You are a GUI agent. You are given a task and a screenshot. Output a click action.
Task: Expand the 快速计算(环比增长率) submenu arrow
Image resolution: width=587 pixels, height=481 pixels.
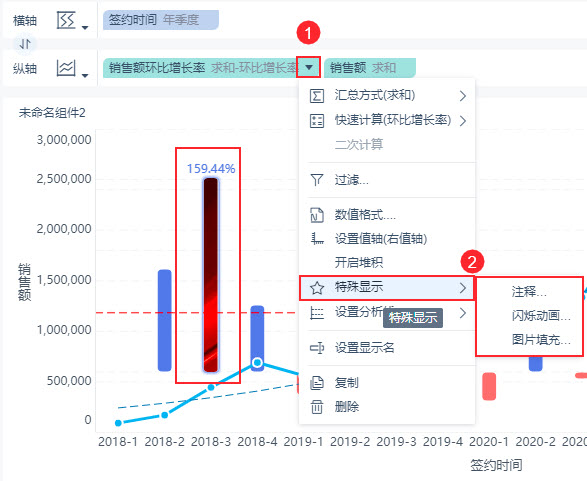coord(463,121)
